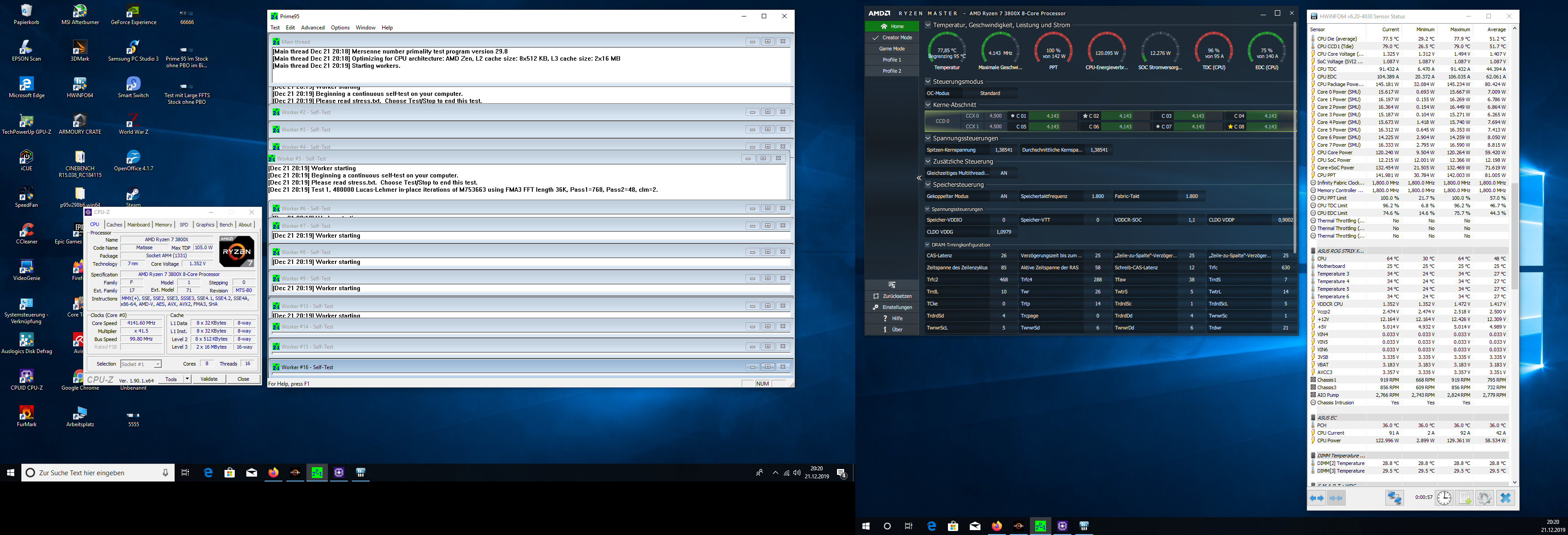This screenshot has width=1568, height=535.
Task: Open CPU-Z Socket #1 selection dropdown
Action: pos(141,364)
